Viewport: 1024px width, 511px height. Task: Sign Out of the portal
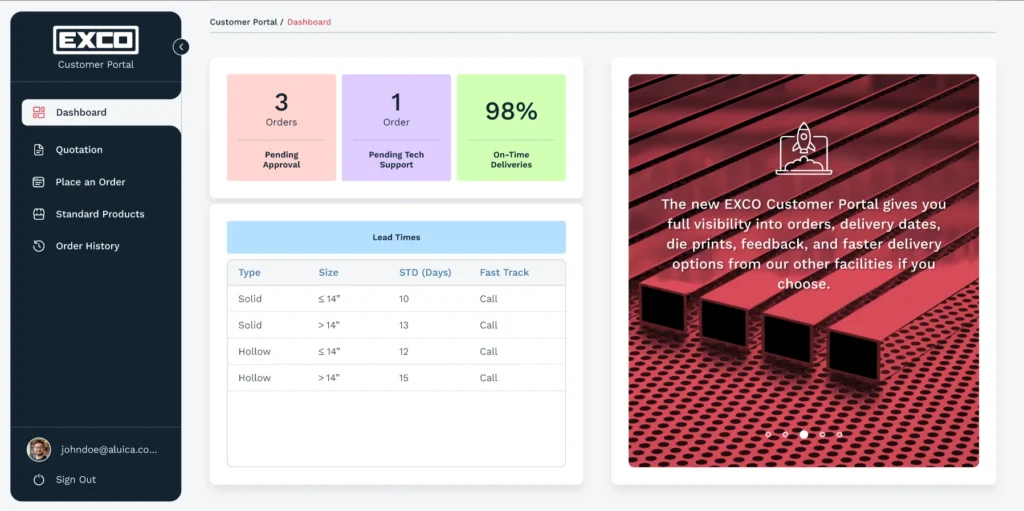click(76, 480)
